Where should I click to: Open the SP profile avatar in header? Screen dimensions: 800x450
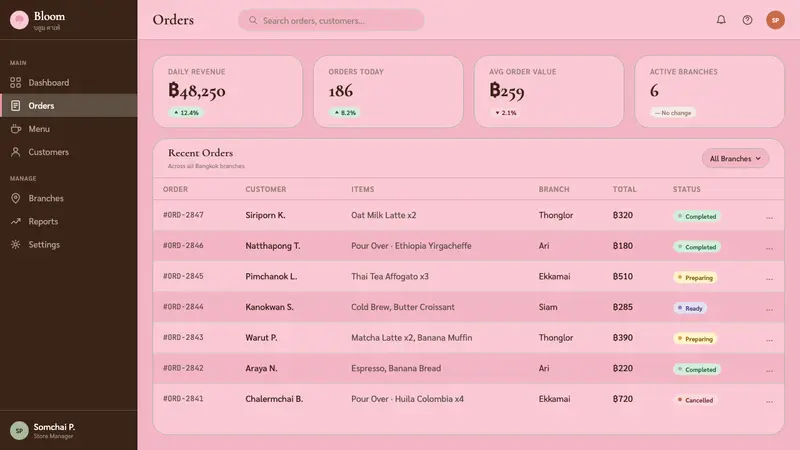775,20
